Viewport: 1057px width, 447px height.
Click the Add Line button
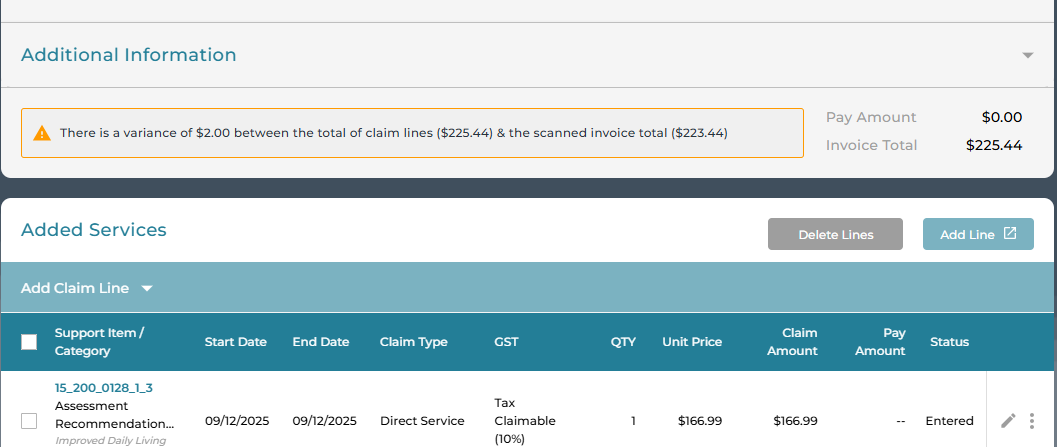(977, 234)
